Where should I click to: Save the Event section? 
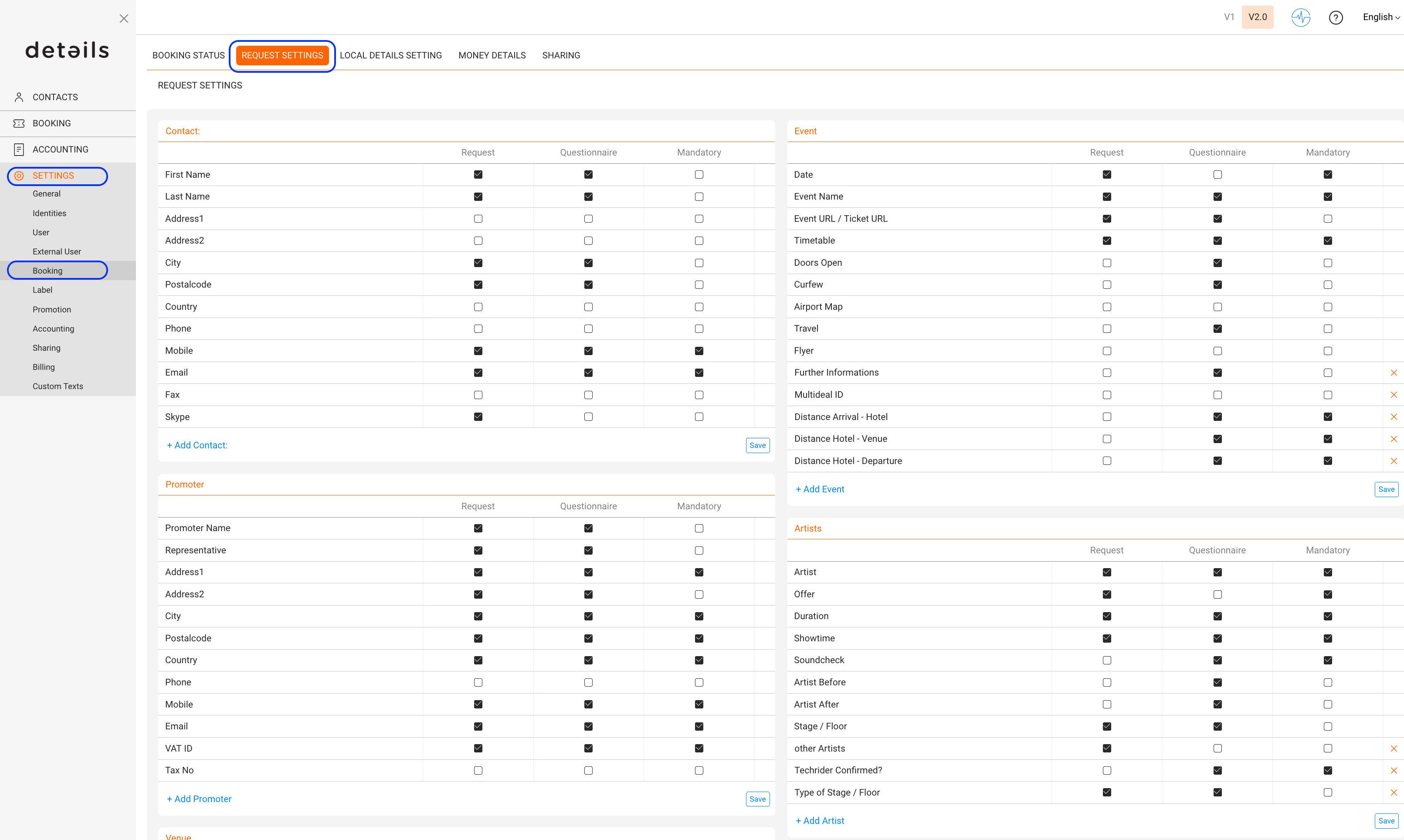(1387, 490)
